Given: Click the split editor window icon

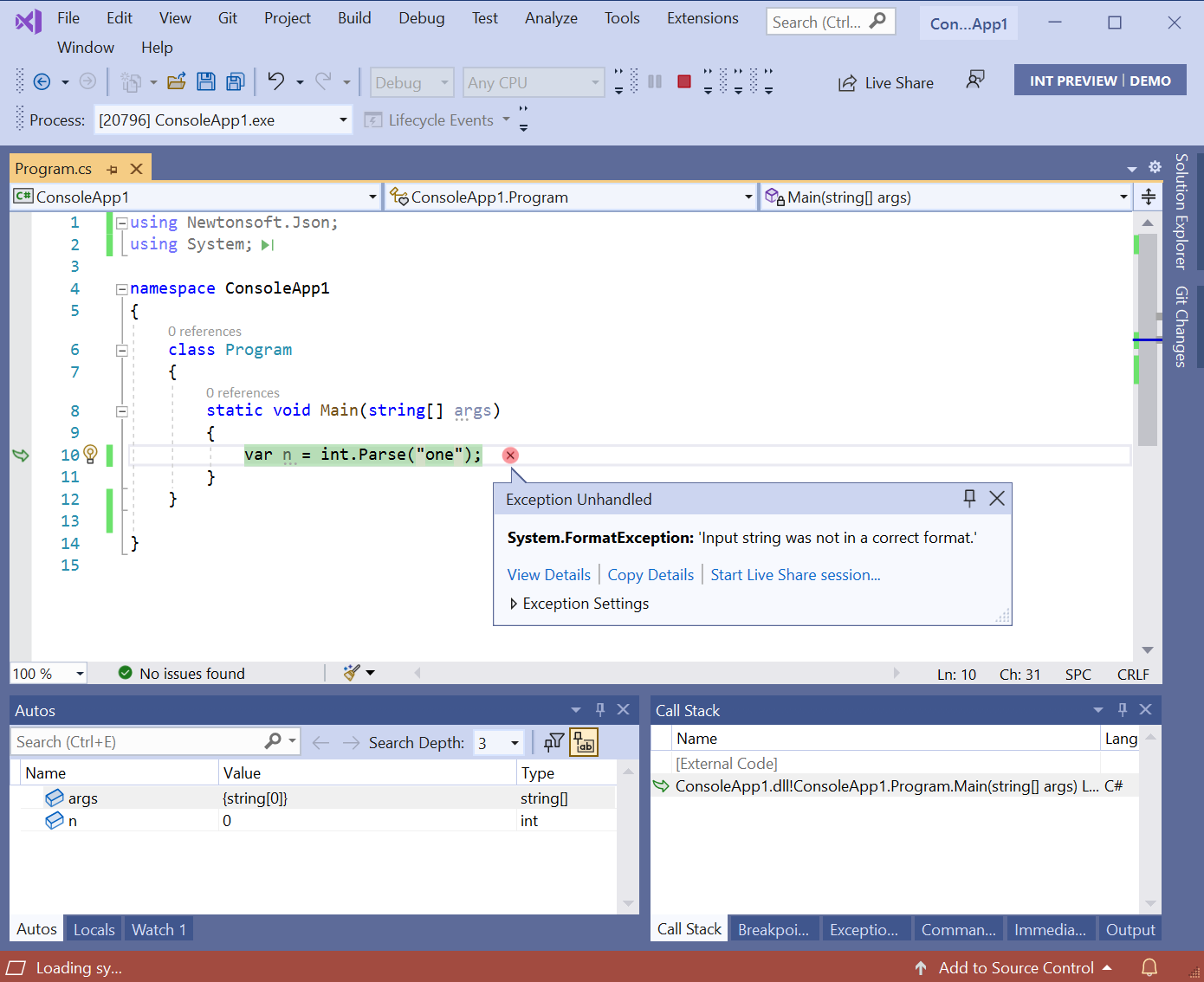Looking at the screenshot, I should pyautogui.click(x=1149, y=197).
